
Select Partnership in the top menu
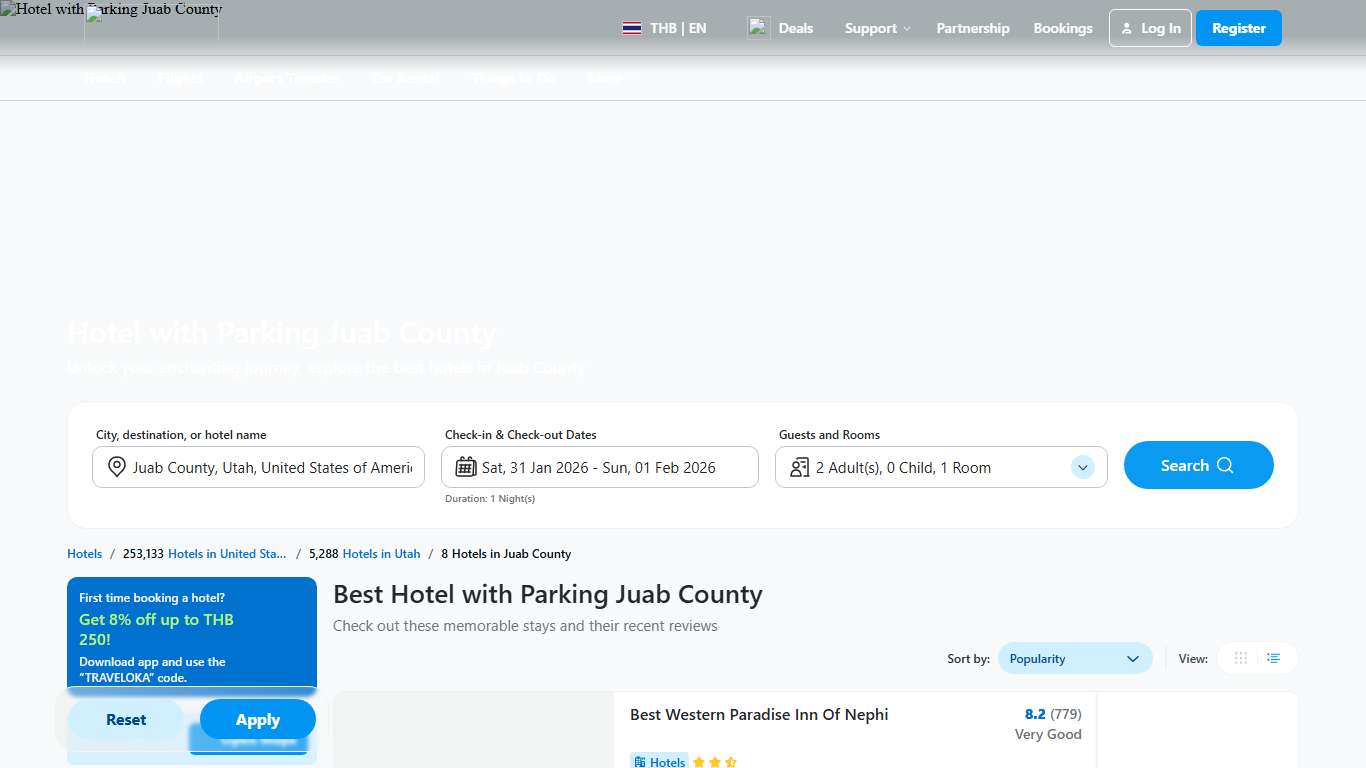[x=973, y=28]
